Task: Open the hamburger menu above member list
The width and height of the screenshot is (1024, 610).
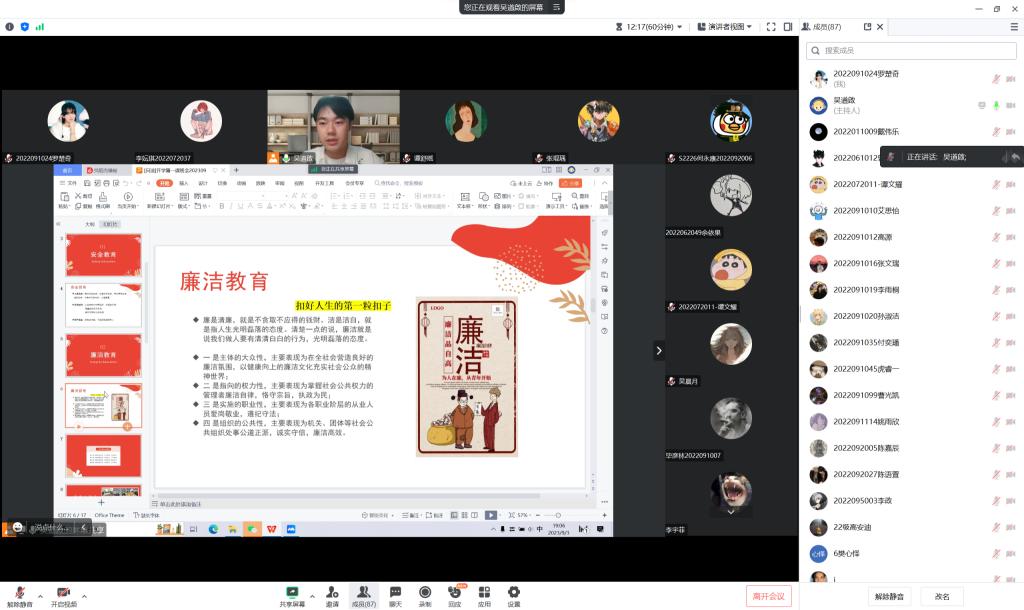Action: (x=1013, y=27)
